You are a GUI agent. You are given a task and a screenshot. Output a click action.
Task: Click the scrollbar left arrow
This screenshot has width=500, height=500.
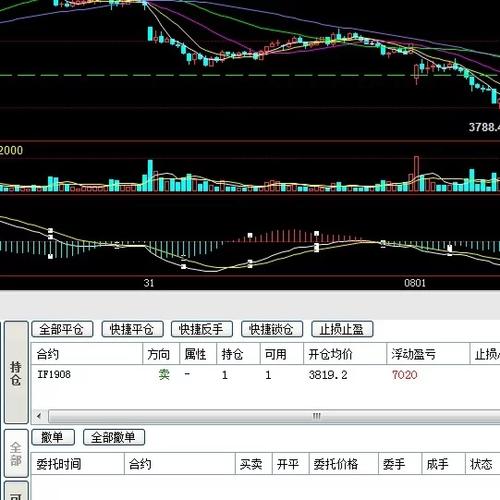tap(39, 416)
